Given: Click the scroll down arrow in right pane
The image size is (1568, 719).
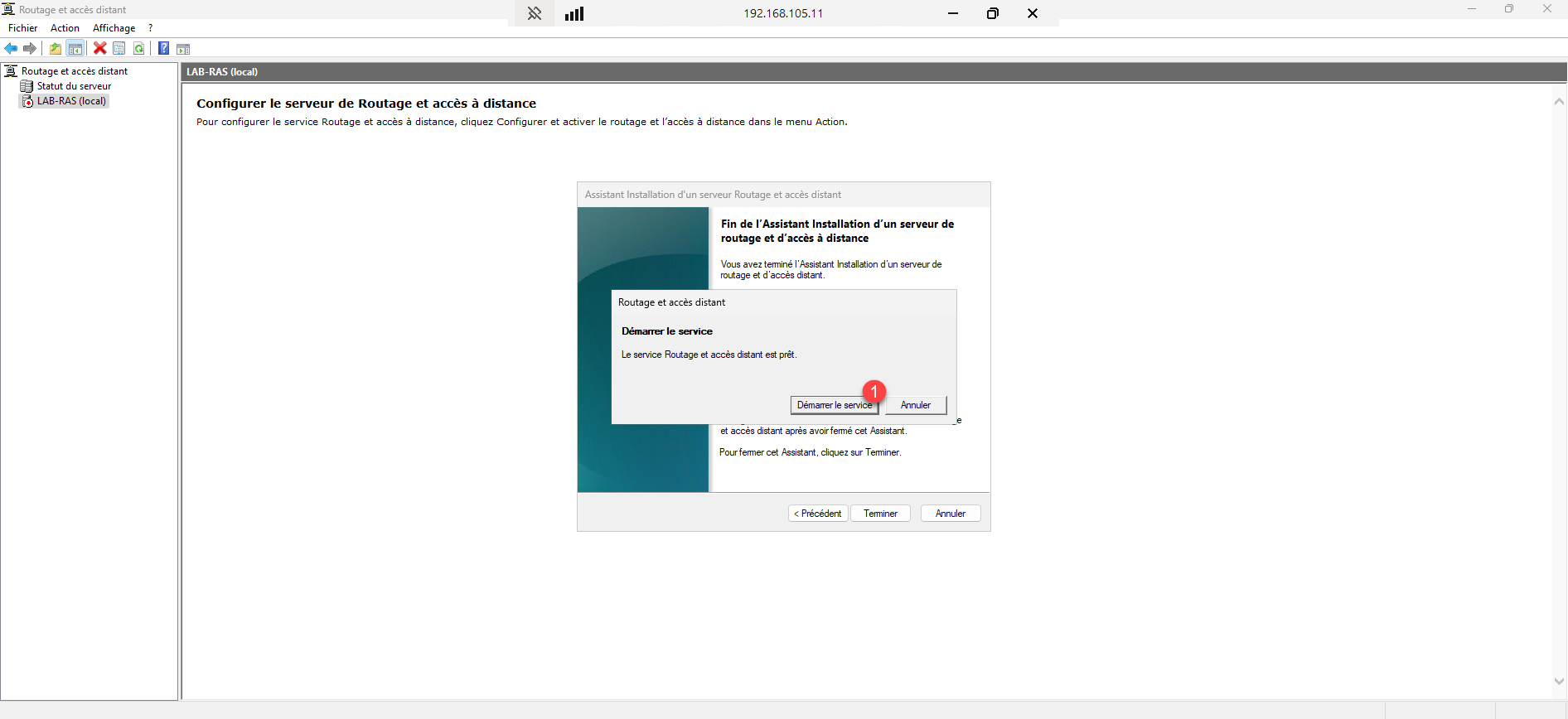Looking at the screenshot, I should (1558, 681).
